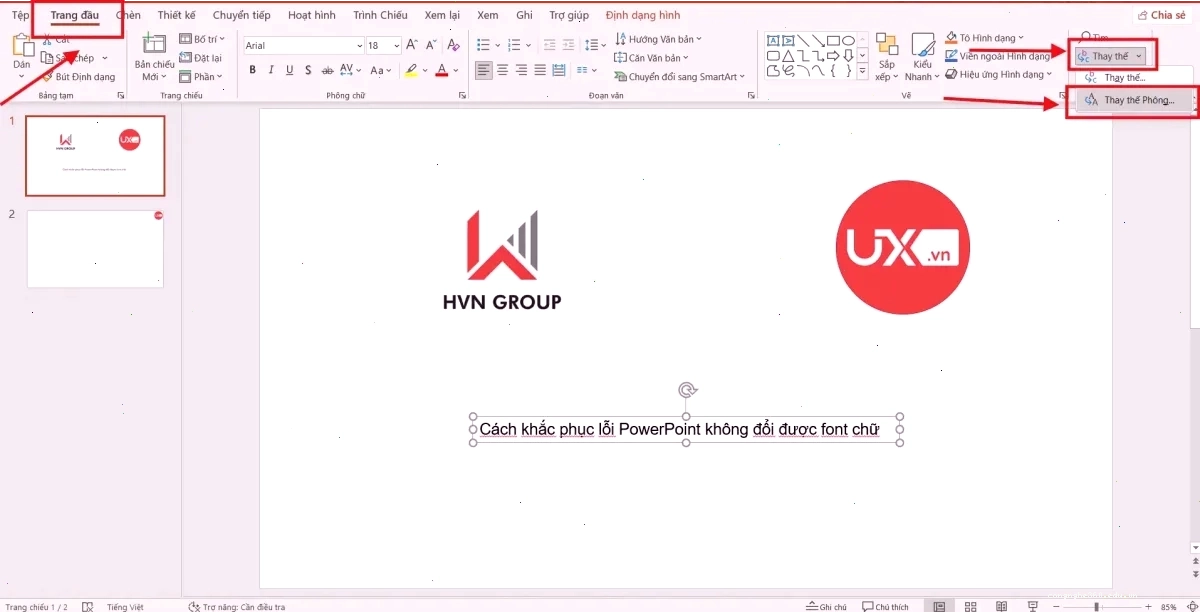Switch to the Trình Chiếu slide show tab
This screenshot has height=612, width=1200.
380,15
